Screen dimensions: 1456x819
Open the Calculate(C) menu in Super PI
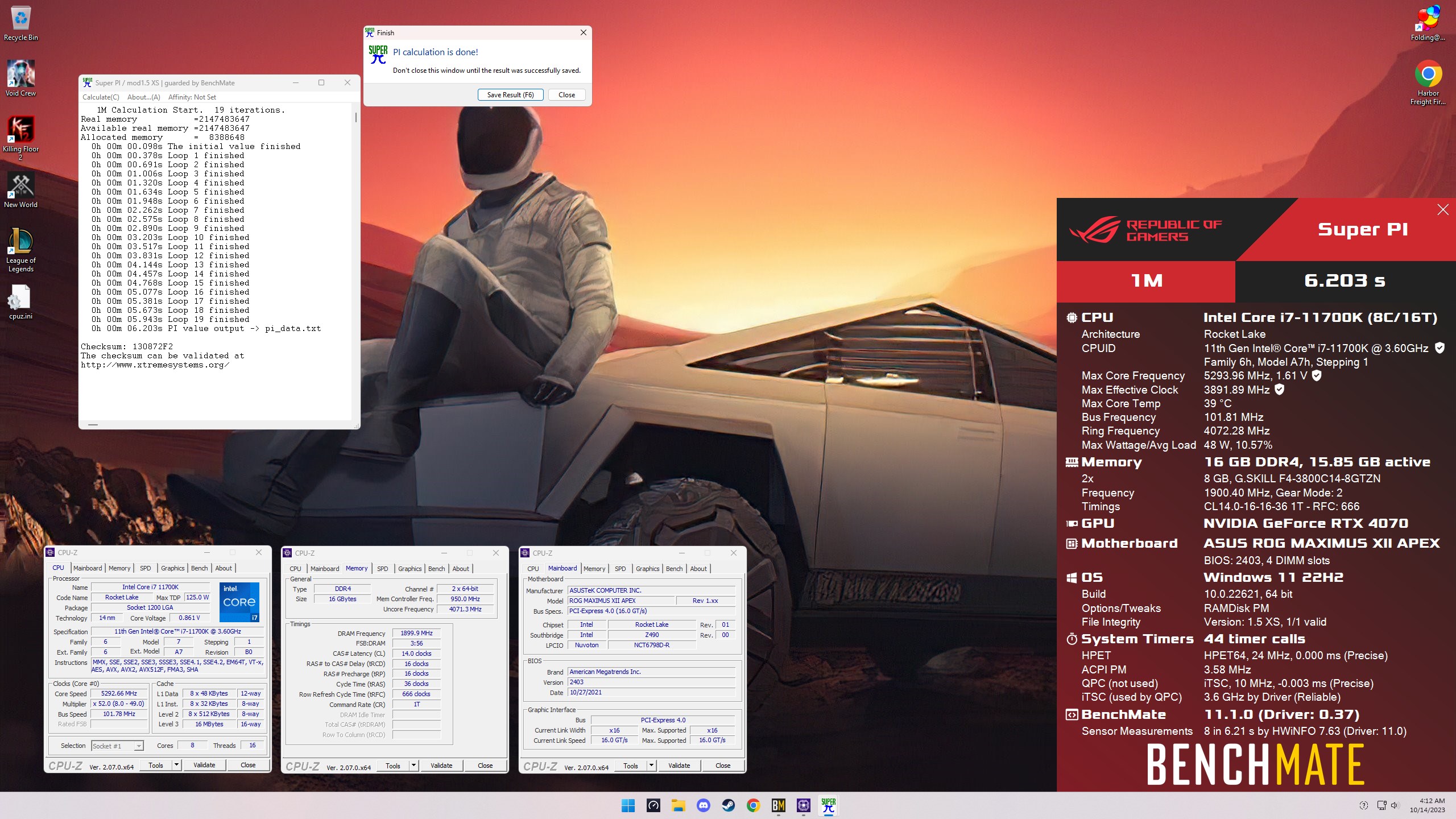click(x=101, y=97)
